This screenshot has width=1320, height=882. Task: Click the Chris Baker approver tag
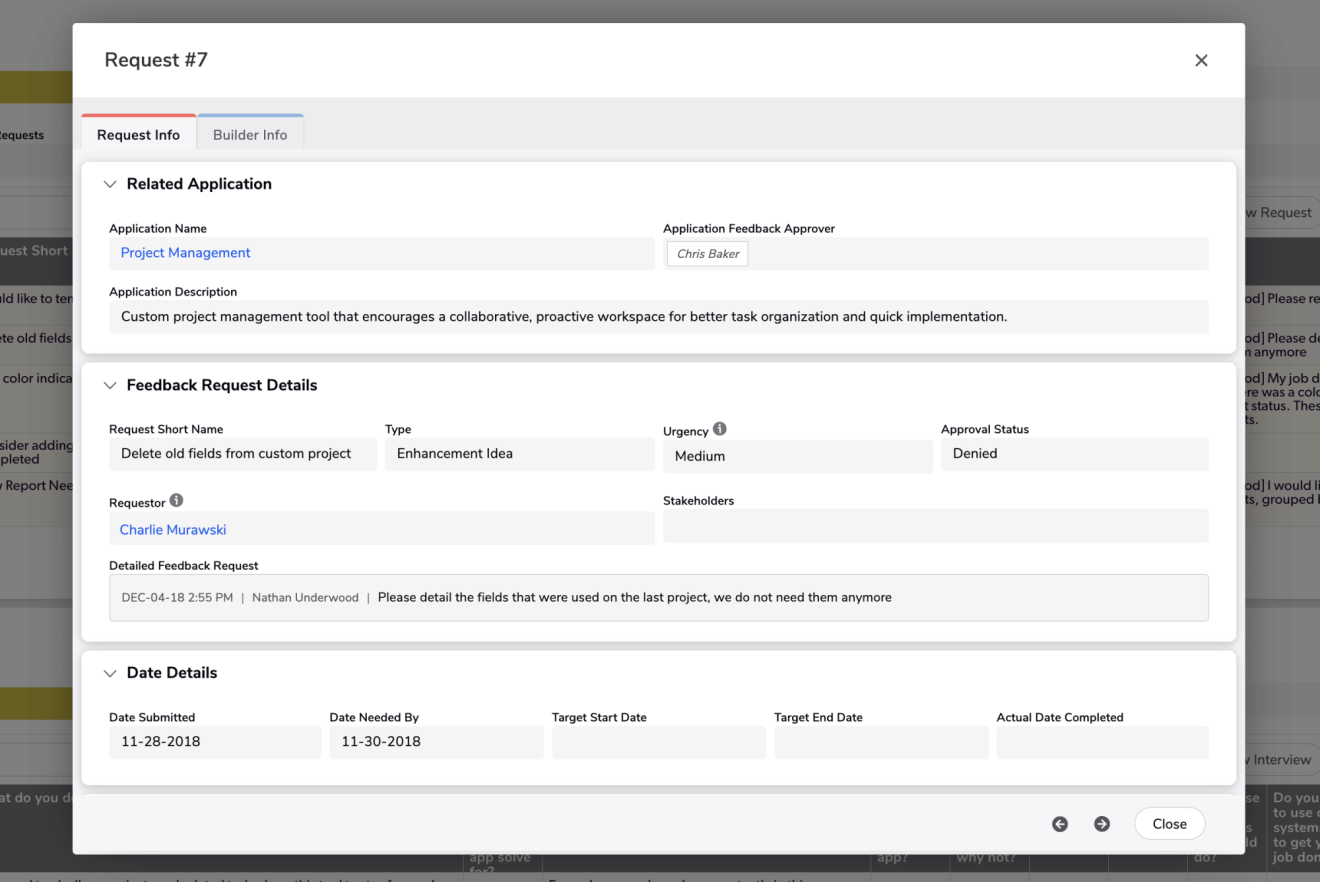[x=708, y=254]
